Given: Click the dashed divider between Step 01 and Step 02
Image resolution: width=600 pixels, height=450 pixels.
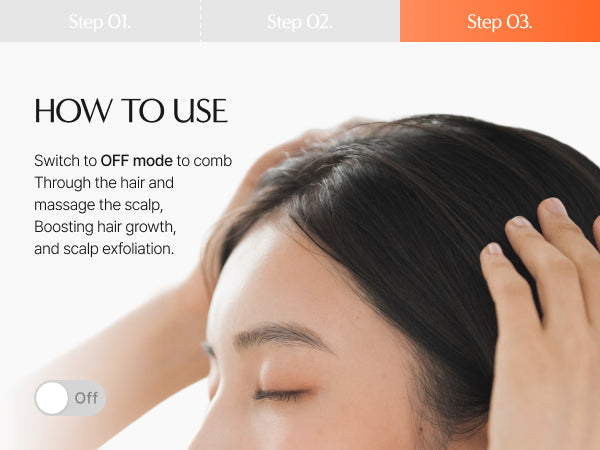Looking at the screenshot, I should (x=201, y=21).
